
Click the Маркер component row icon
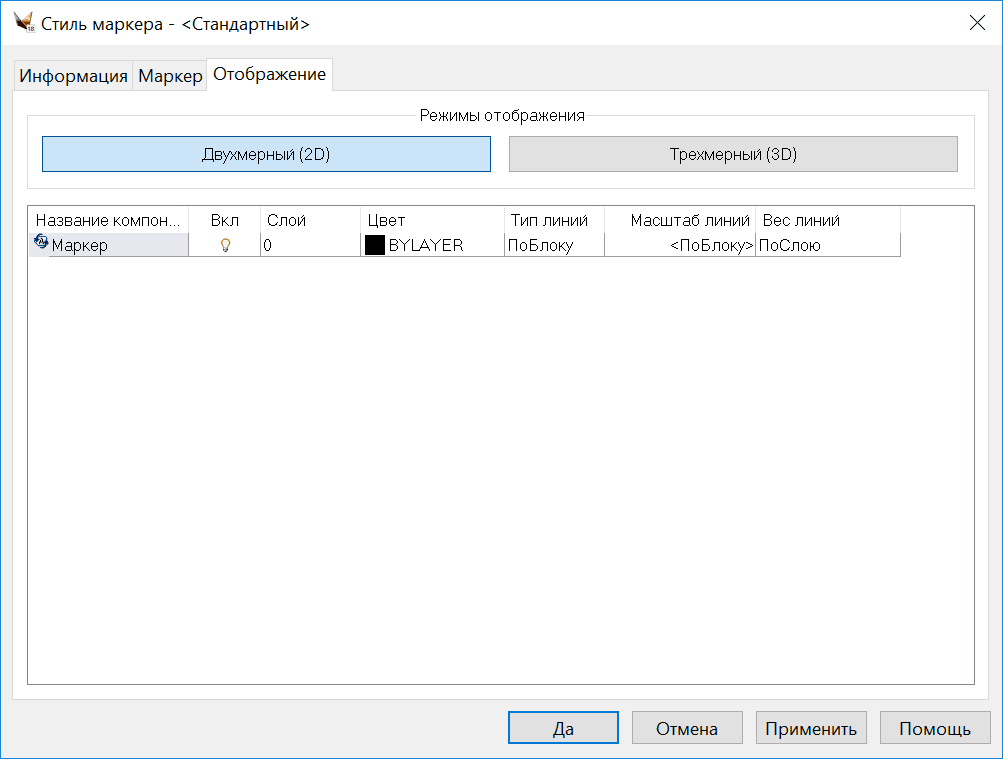click(41, 242)
